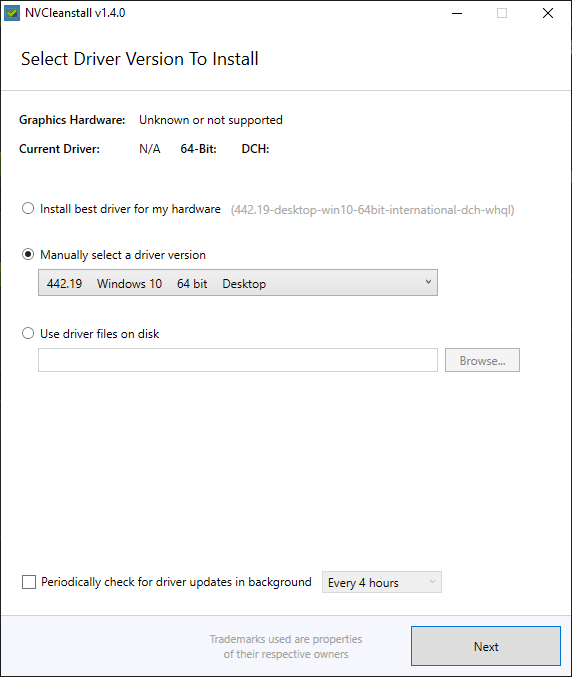The image size is (572, 677).
Task: Click the Browse... button
Action: 482,360
